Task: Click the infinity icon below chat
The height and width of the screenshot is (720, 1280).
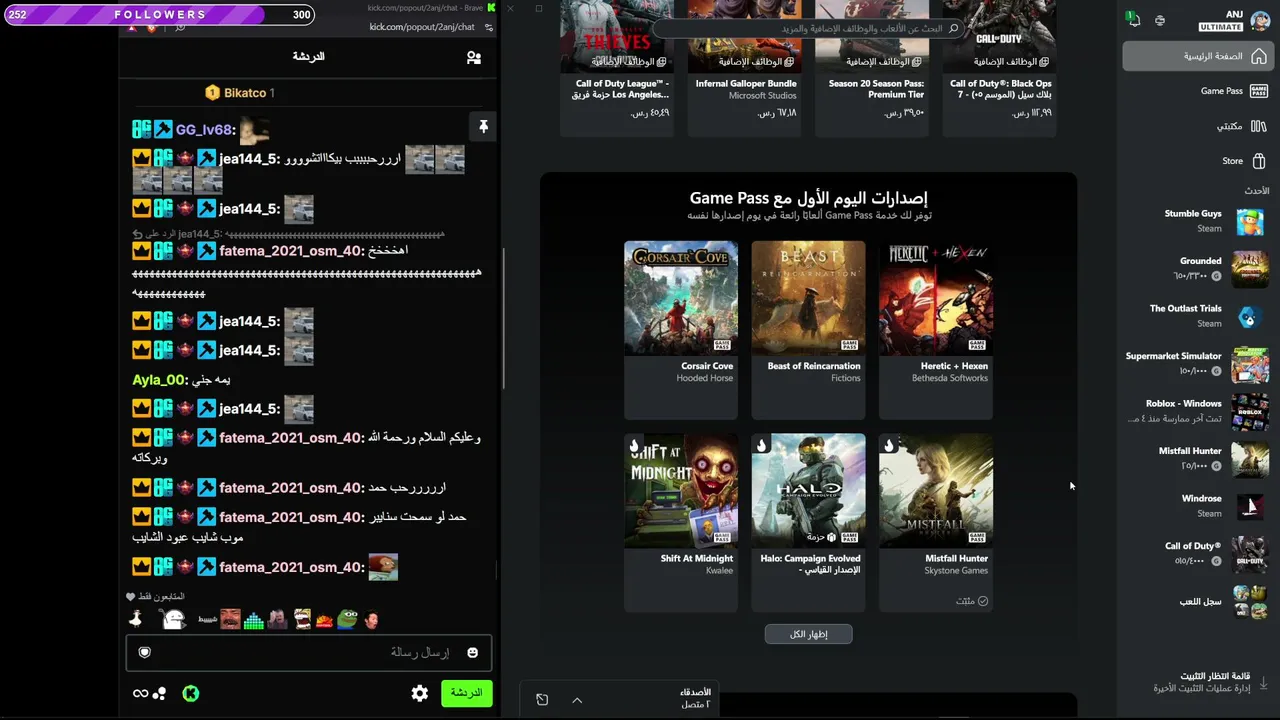Action: [140, 693]
